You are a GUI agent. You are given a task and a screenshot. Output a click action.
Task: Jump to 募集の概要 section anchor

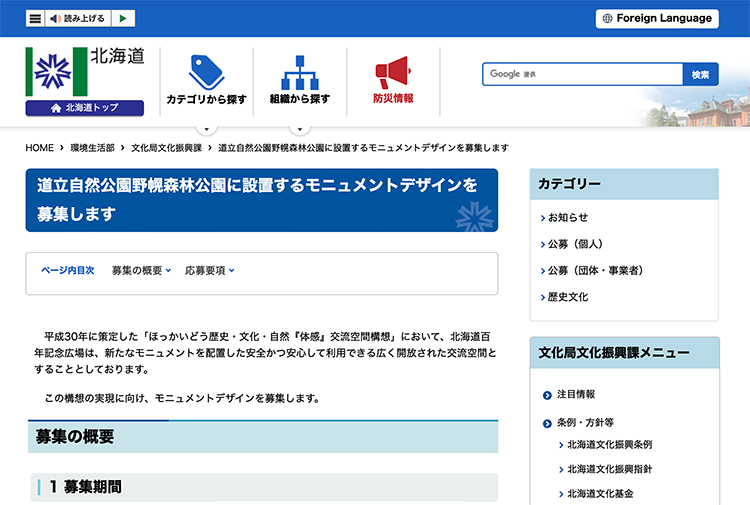click(x=141, y=271)
